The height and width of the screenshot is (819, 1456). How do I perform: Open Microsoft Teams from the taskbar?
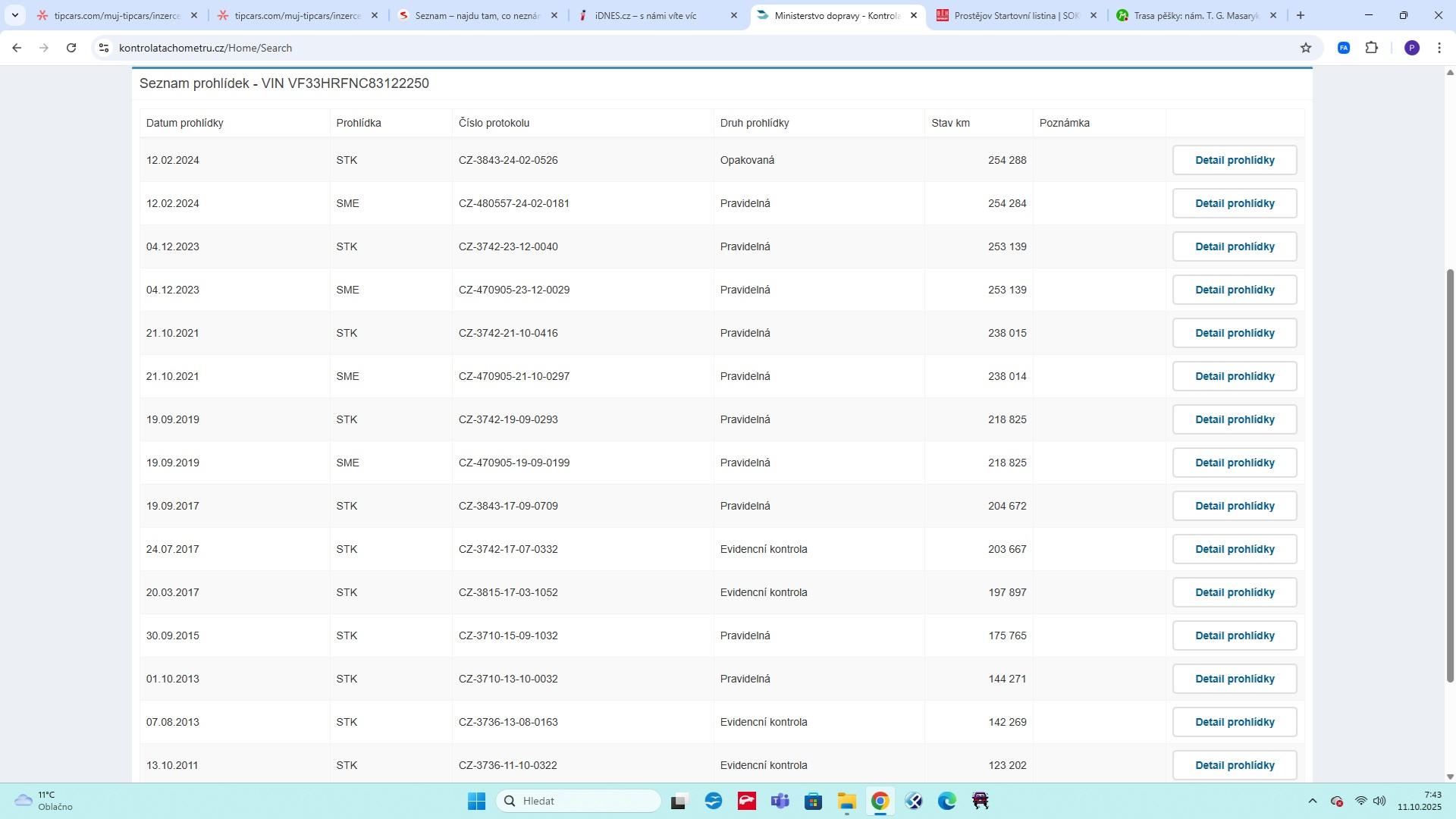780,801
